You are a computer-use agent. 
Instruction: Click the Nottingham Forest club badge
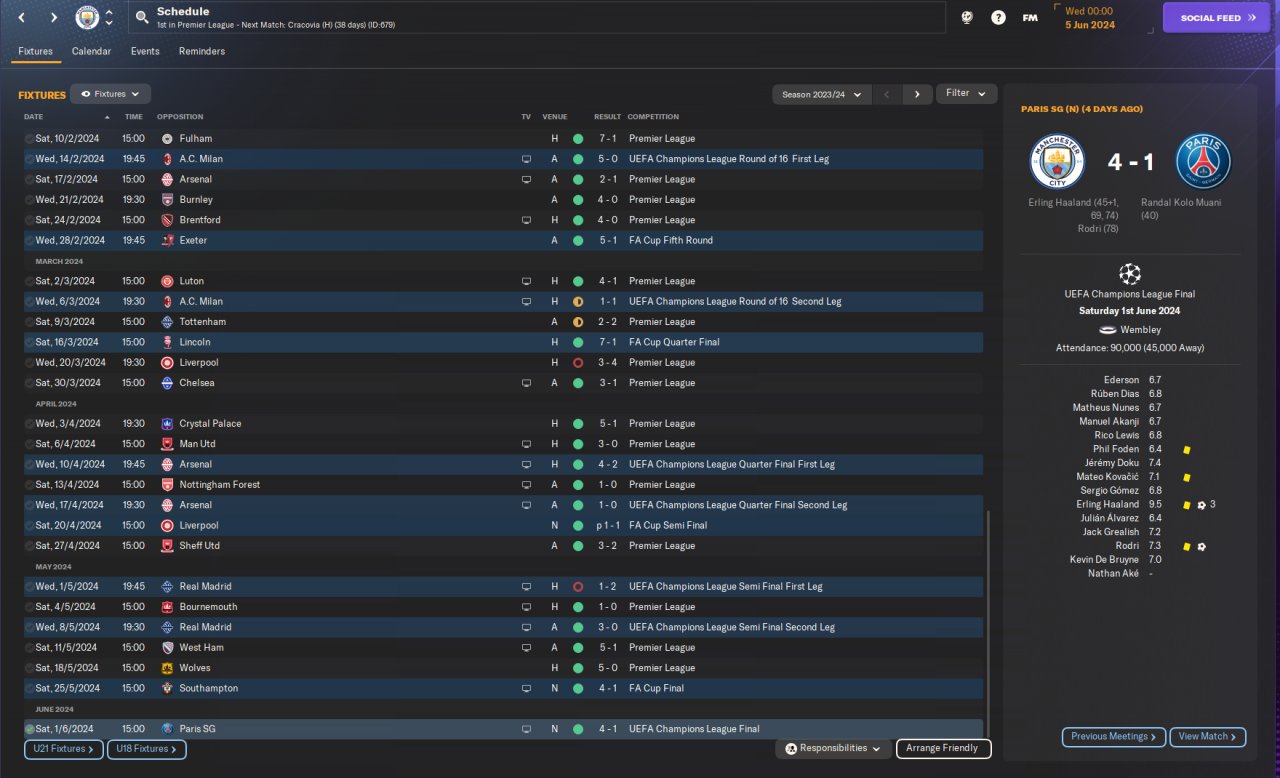click(167, 485)
